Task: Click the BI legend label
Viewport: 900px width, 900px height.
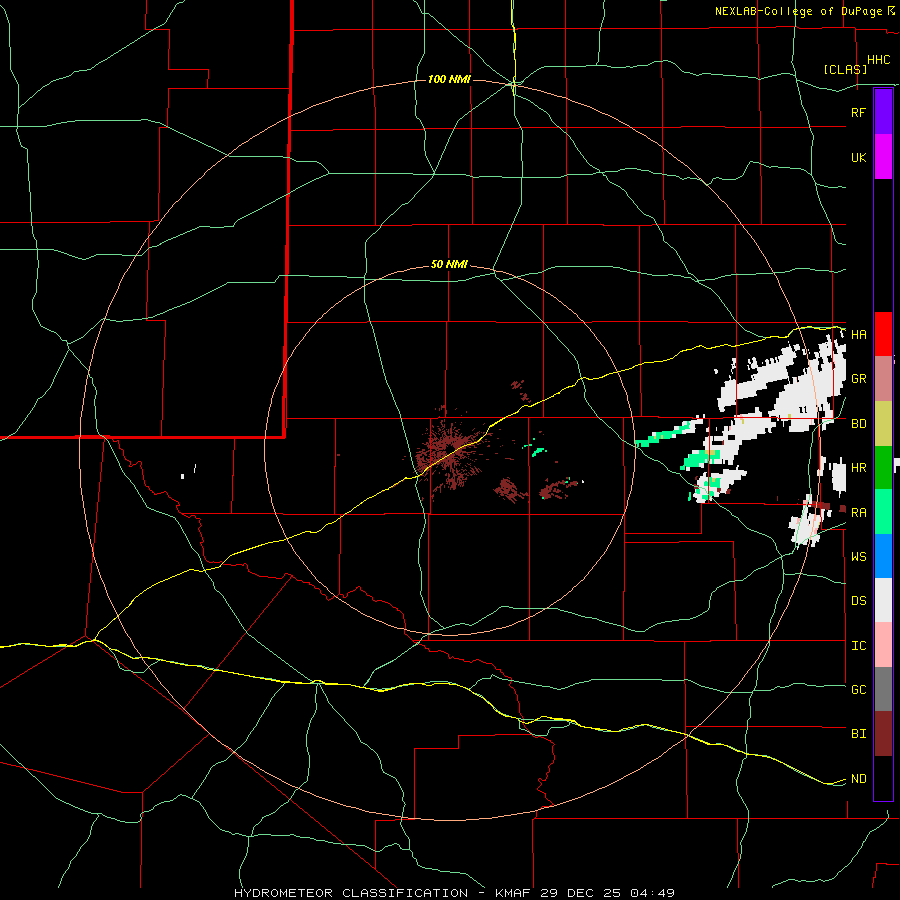Action: pos(858,734)
